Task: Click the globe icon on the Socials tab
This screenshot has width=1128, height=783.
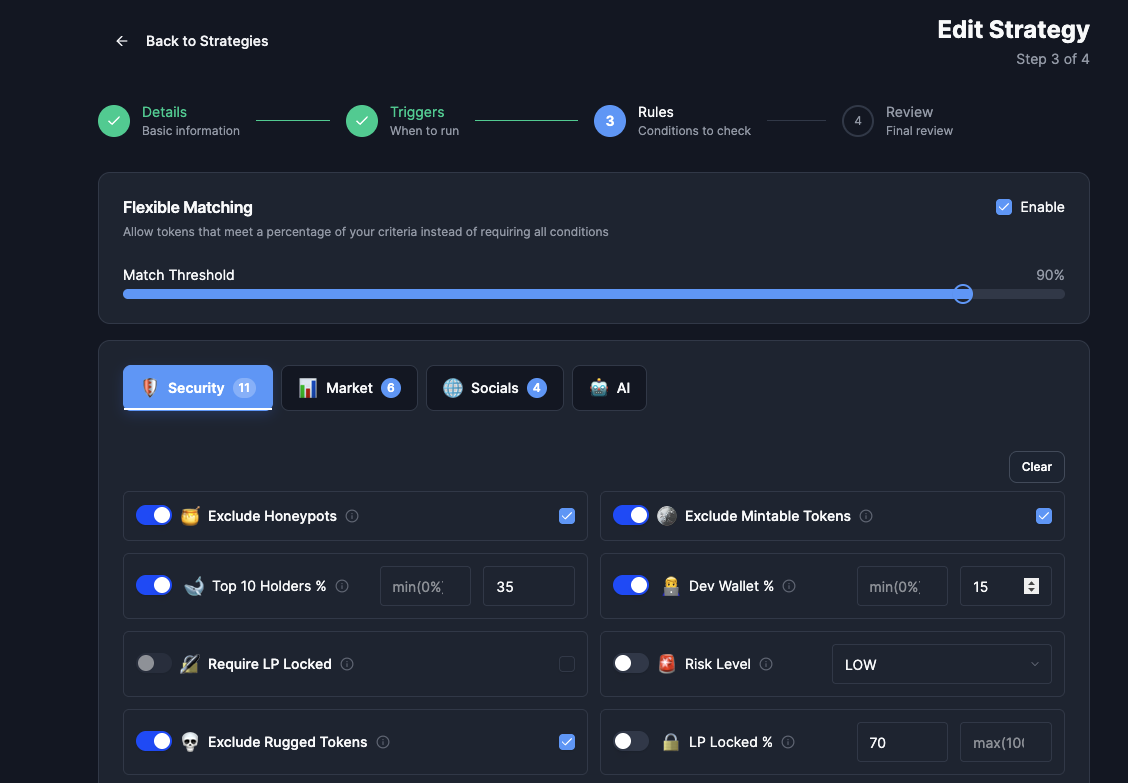Action: (x=454, y=387)
